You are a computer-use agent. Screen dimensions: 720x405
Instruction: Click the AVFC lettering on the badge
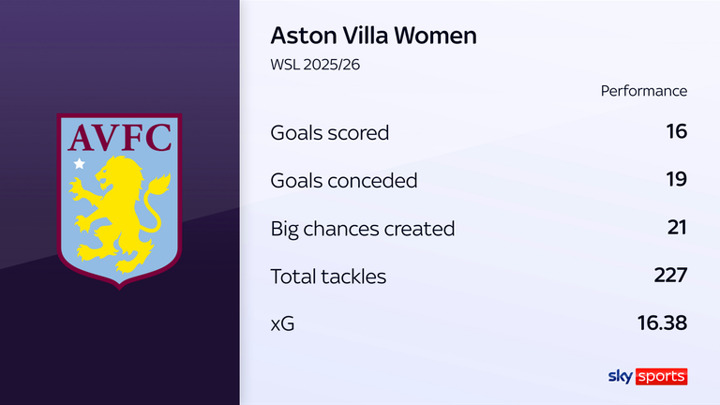119,135
